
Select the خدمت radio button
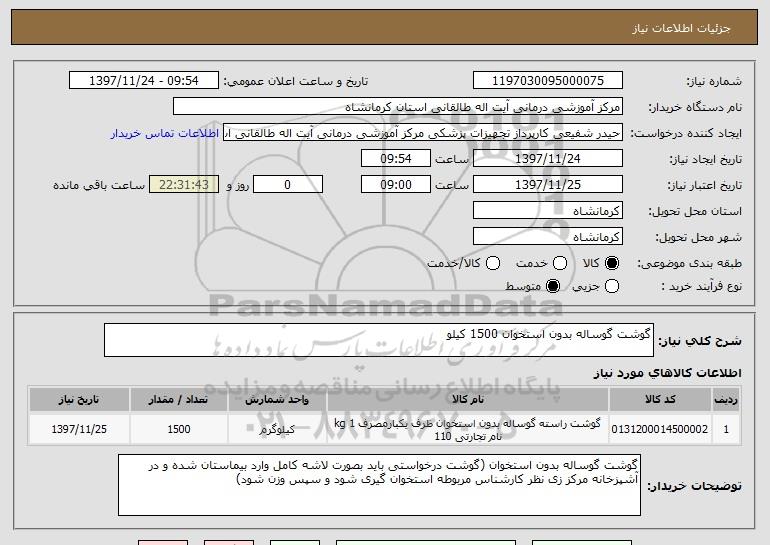tap(560, 263)
